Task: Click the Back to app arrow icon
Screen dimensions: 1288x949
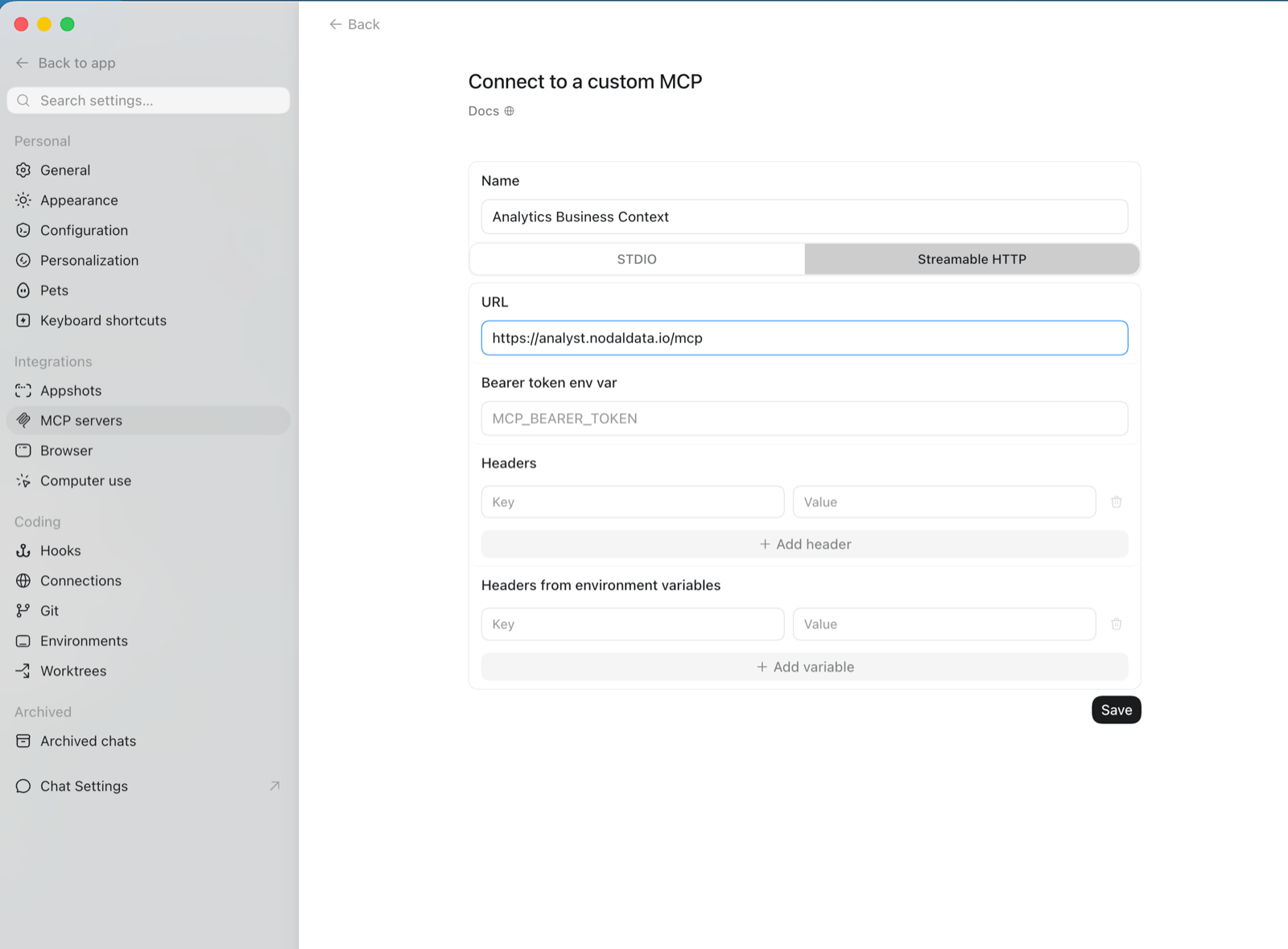Action: [x=23, y=63]
